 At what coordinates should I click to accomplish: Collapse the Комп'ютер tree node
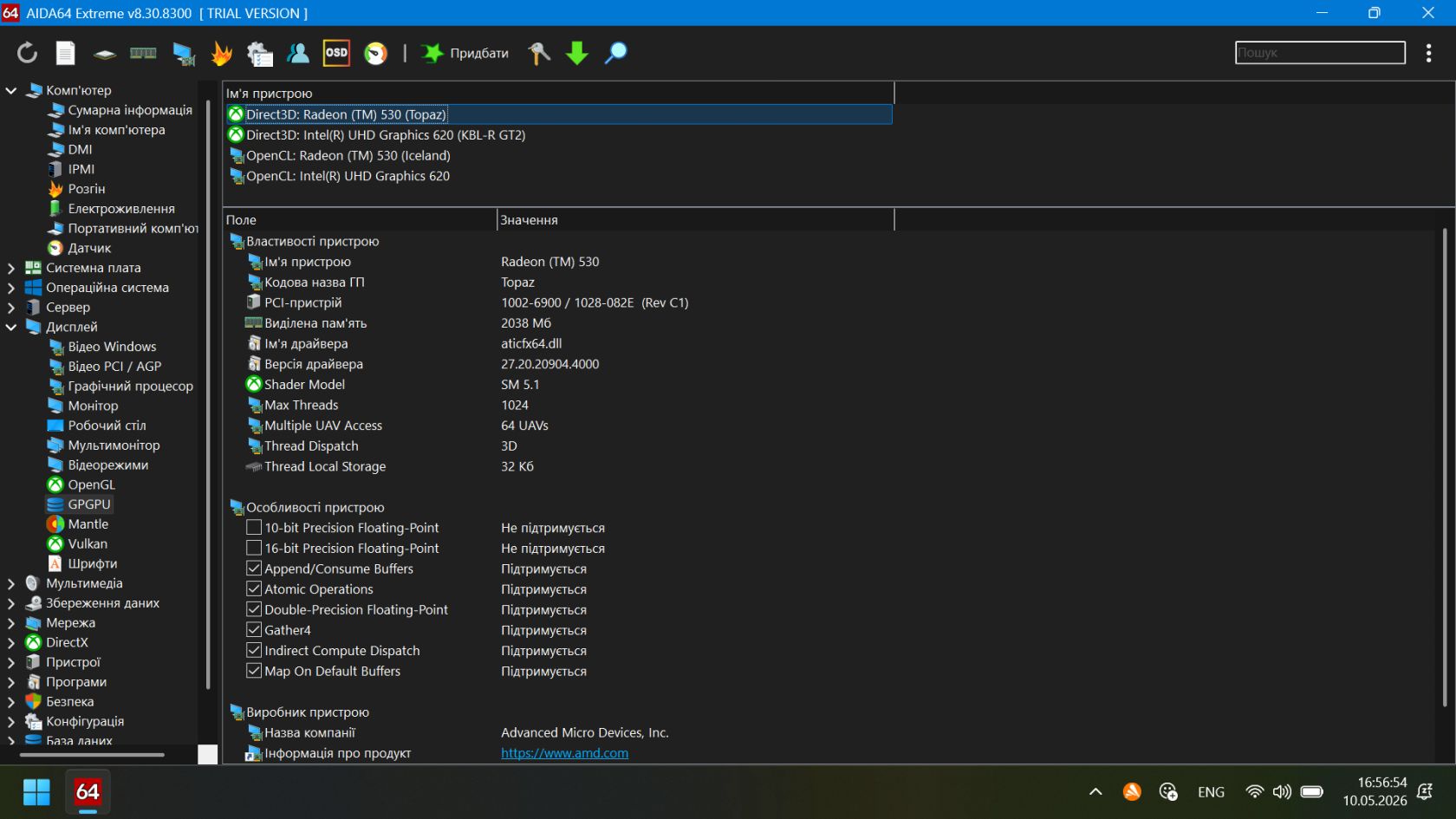[x=11, y=90]
